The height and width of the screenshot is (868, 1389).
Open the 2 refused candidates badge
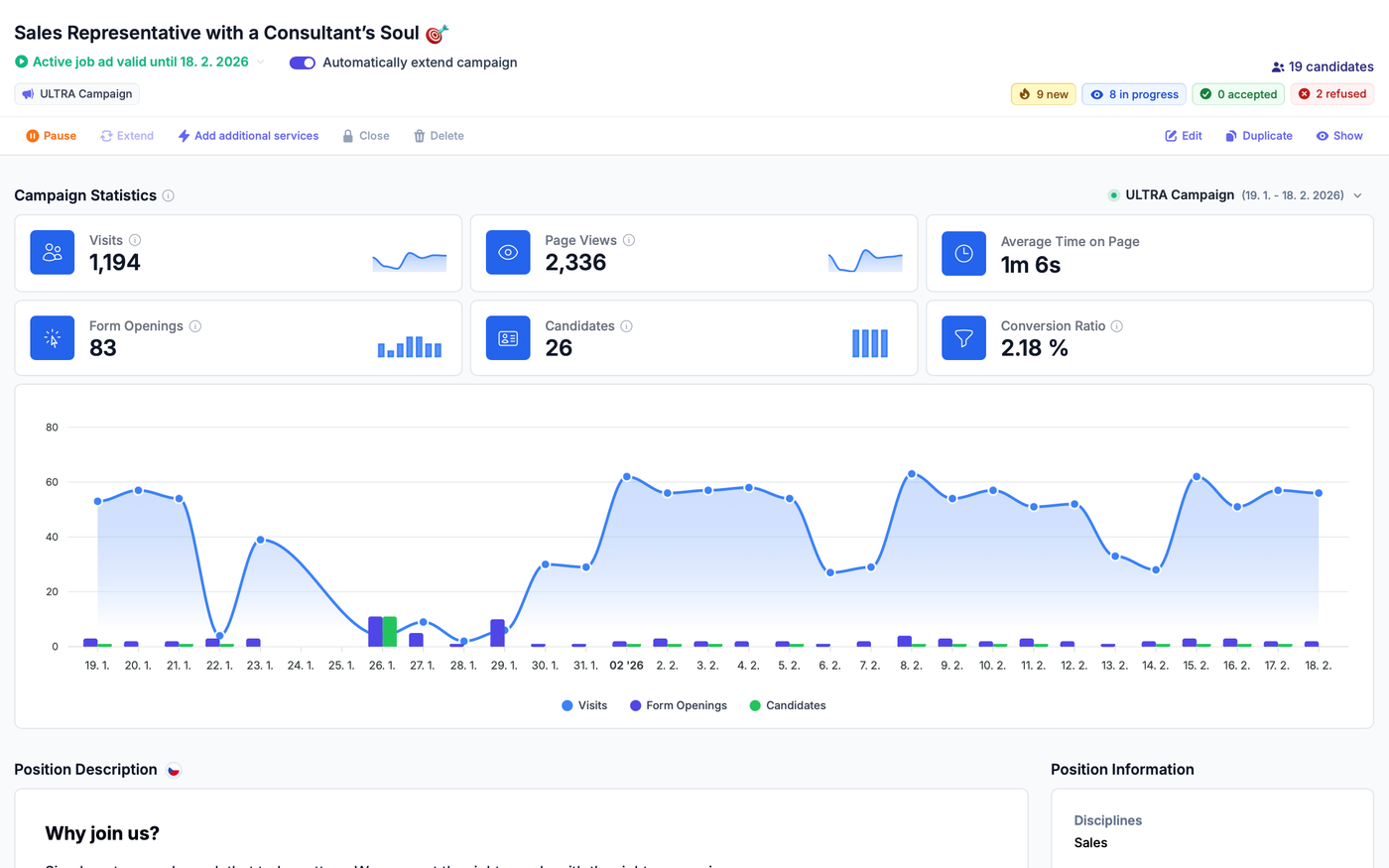pyautogui.click(x=1331, y=94)
